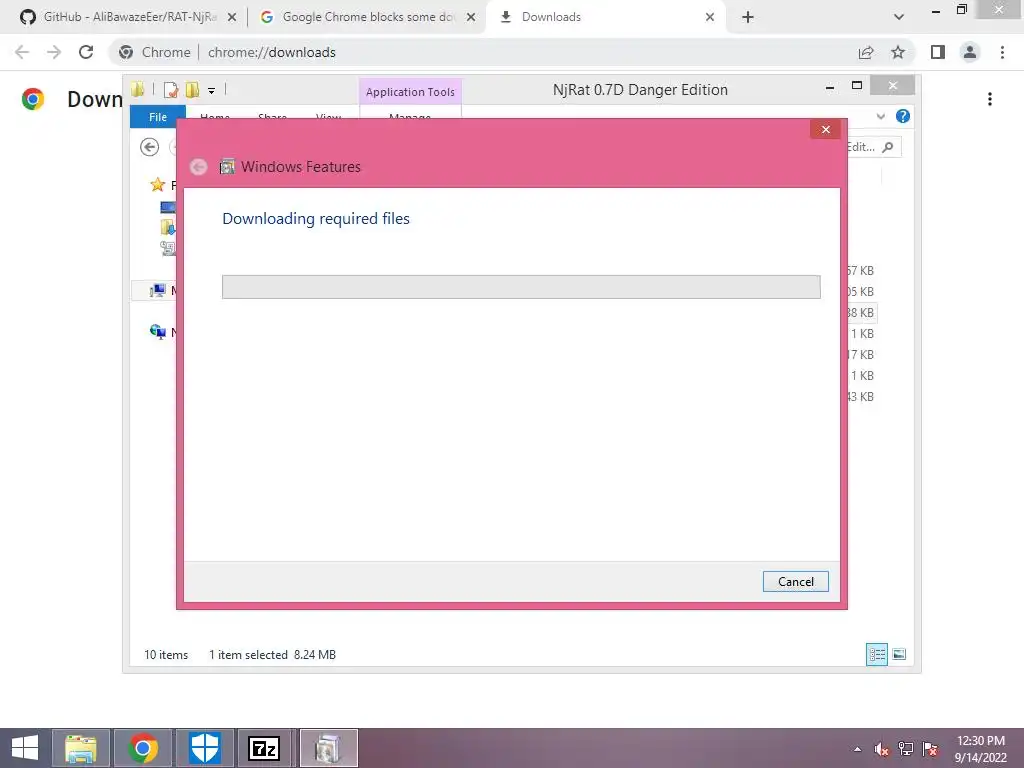Close the Windows Features dialog
1024x768 pixels.
(x=825, y=129)
